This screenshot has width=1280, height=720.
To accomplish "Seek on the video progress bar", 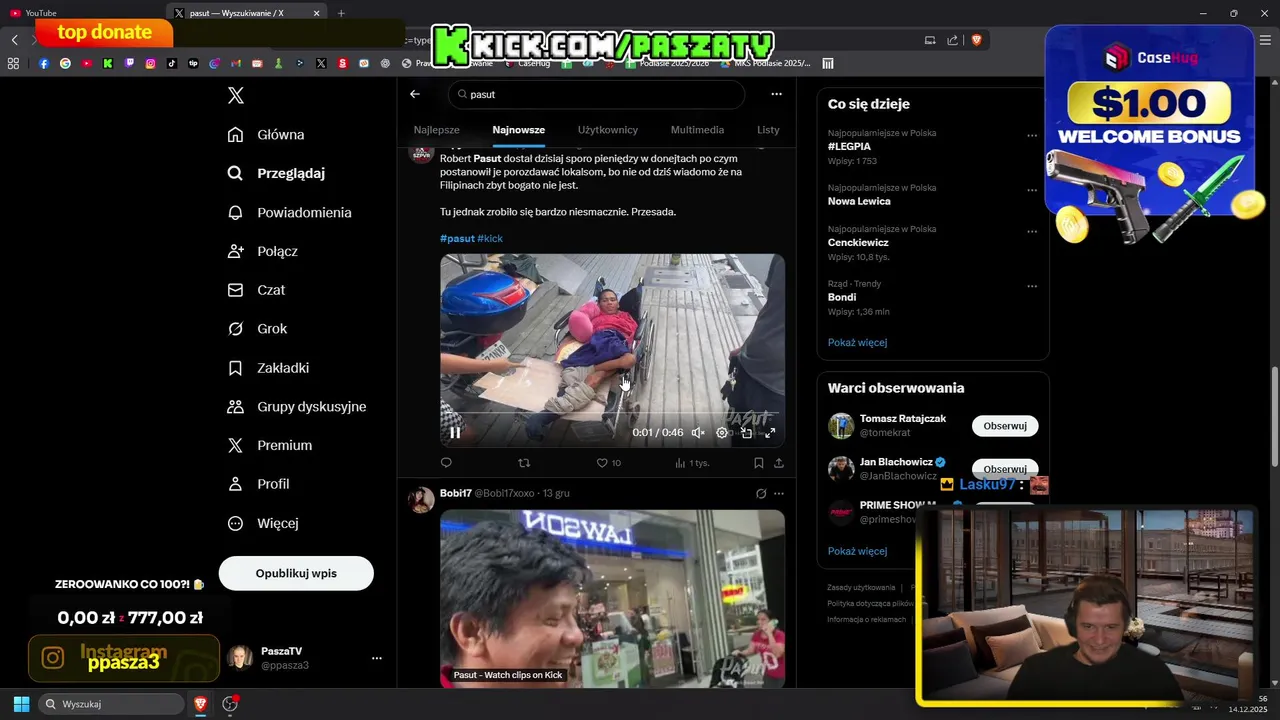I will point(612,412).
